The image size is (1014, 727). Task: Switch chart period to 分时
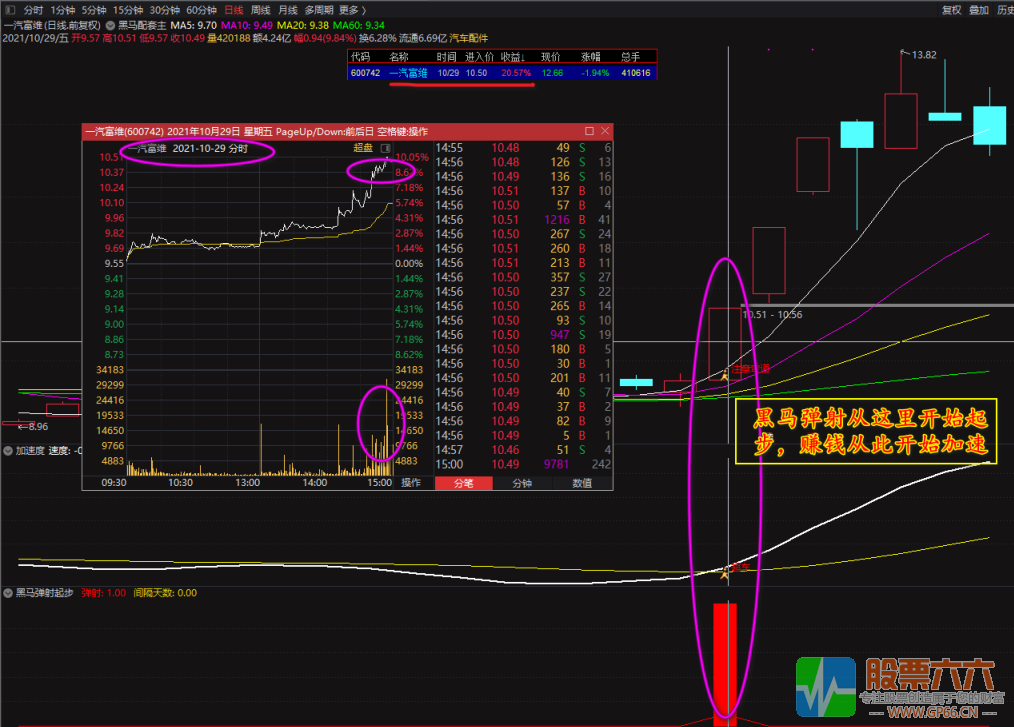coord(33,10)
